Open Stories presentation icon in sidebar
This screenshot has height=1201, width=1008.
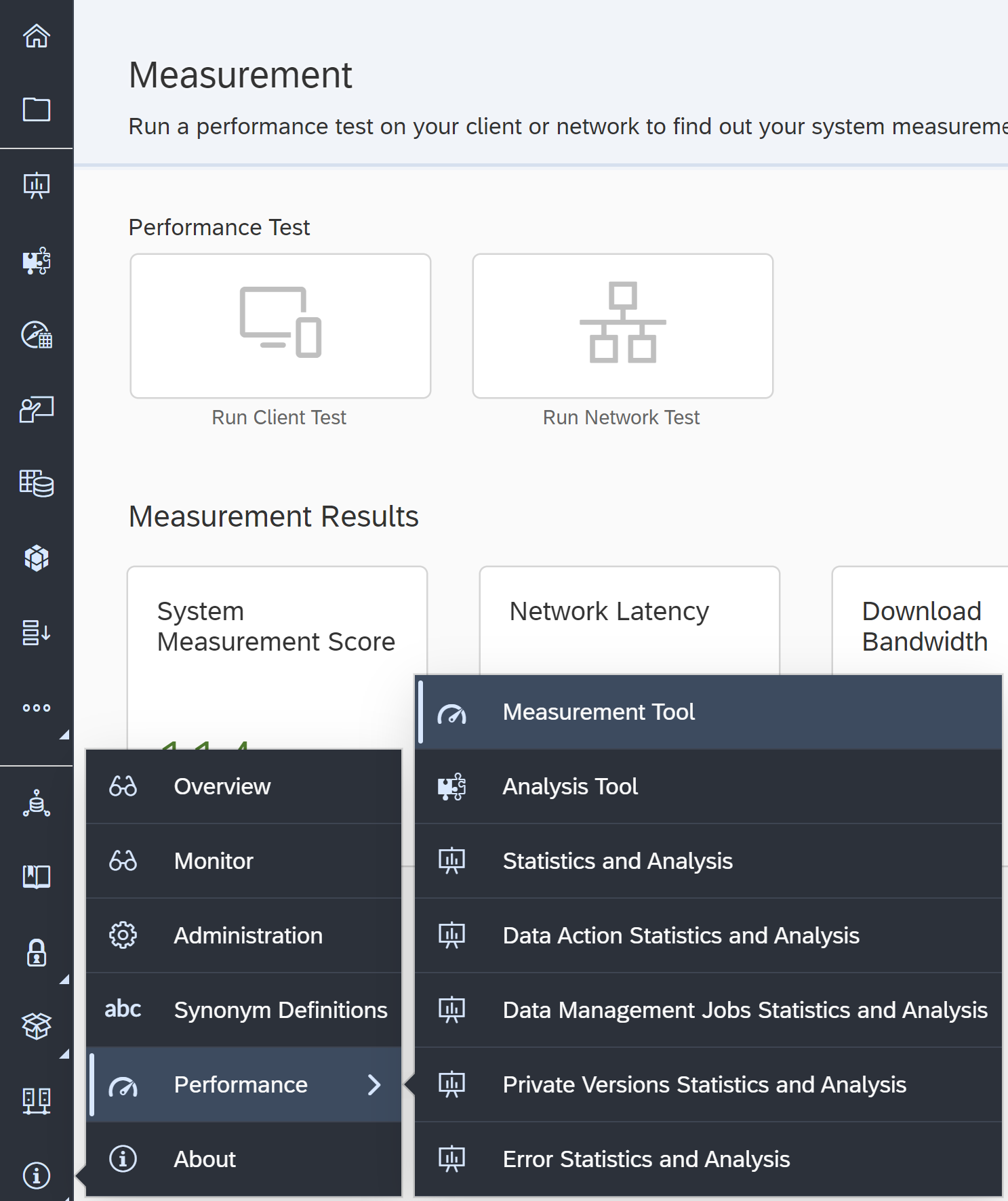[37, 185]
